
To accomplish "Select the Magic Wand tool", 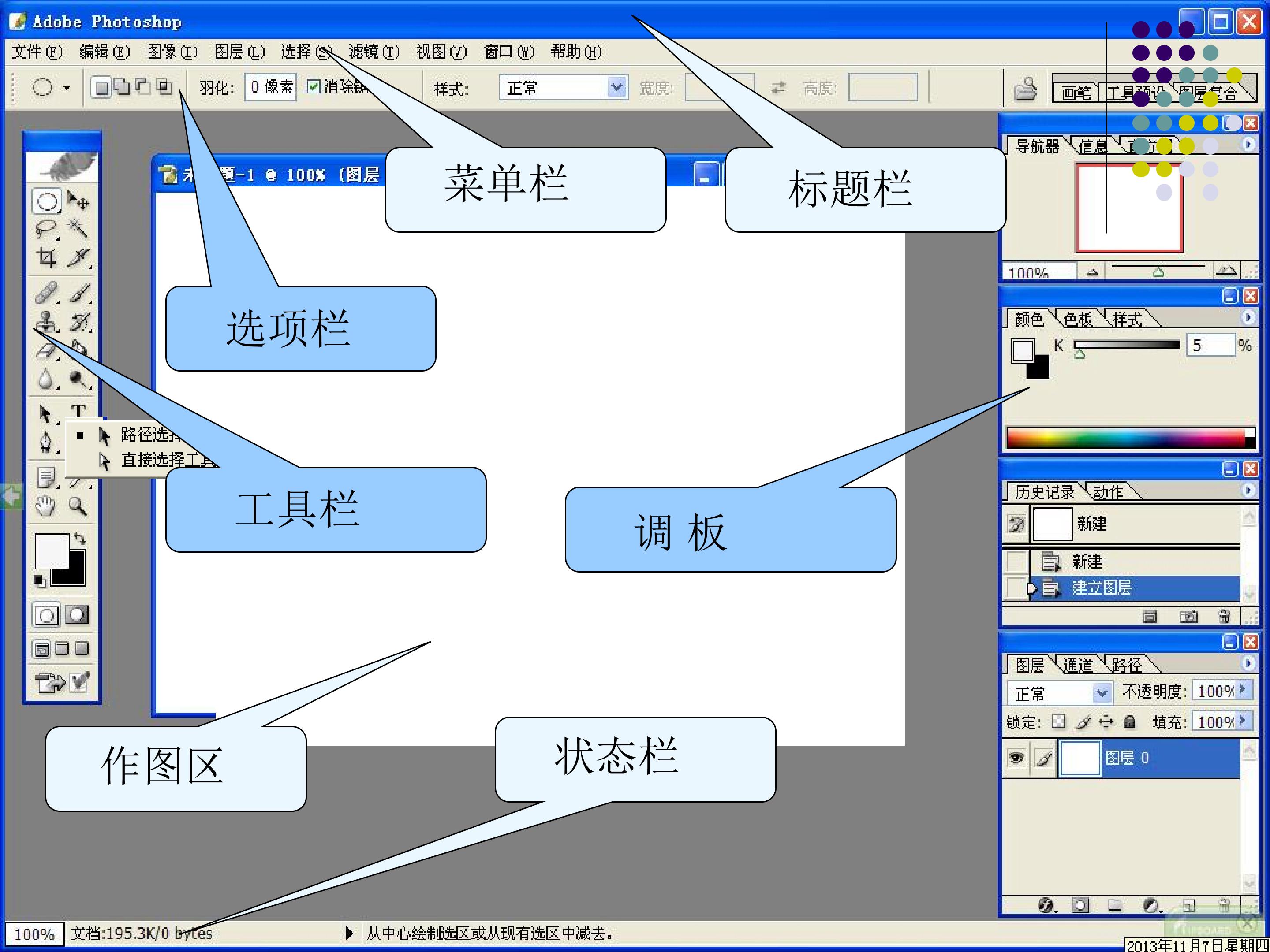I will tap(78, 229).
